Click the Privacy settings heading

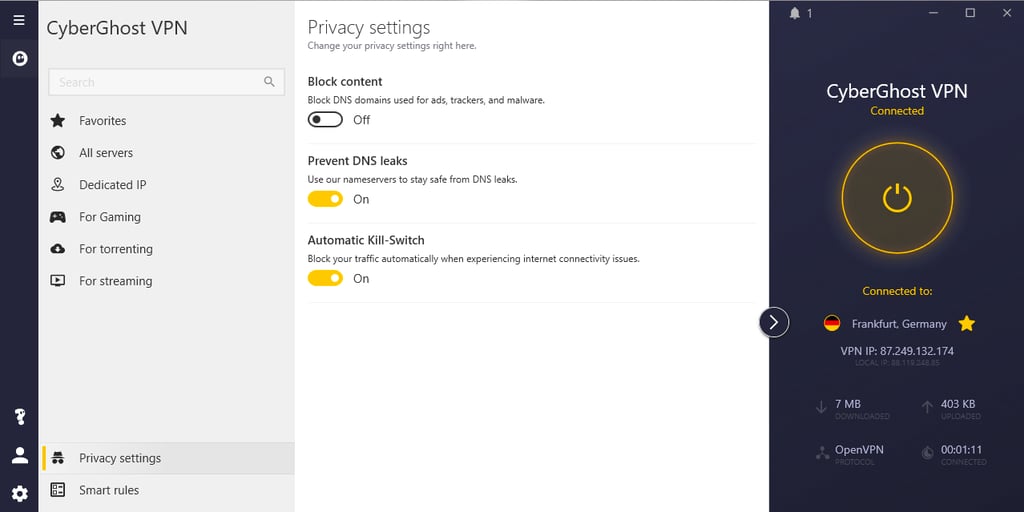pyautogui.click(x=369, y=27)
